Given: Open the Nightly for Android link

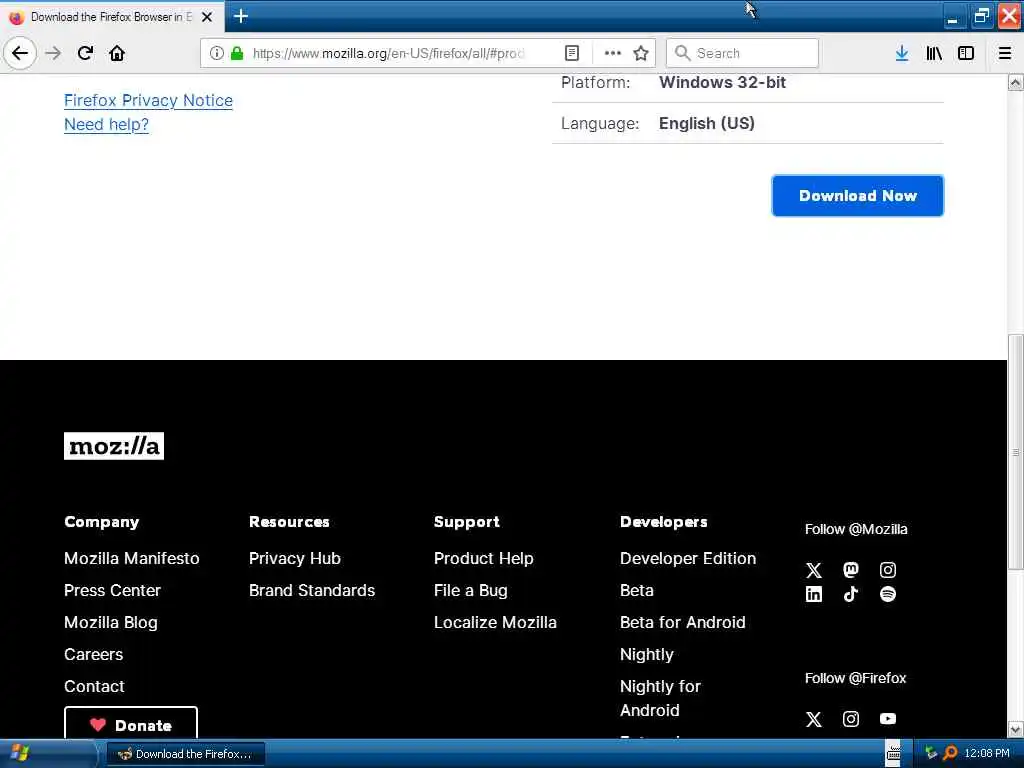Looking at the screenshot, I should [660, 698].
